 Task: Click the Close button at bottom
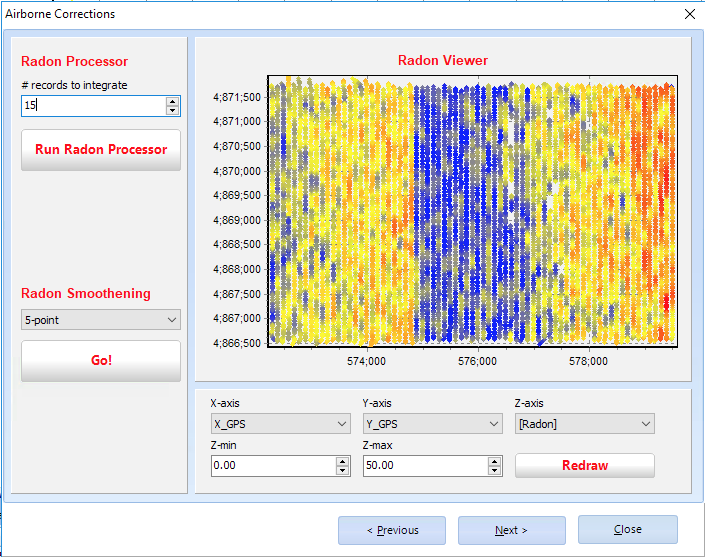pyautogui.click(x=627, y=530)
